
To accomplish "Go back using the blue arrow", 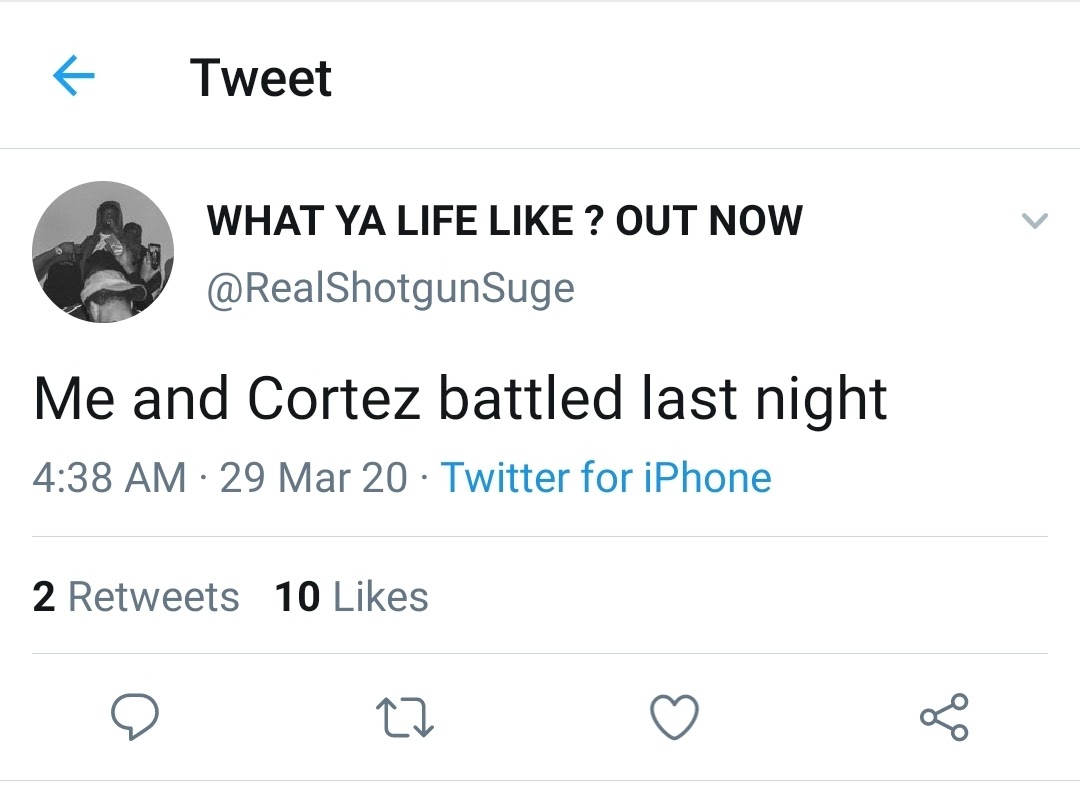I will click(x=73, y=76).
